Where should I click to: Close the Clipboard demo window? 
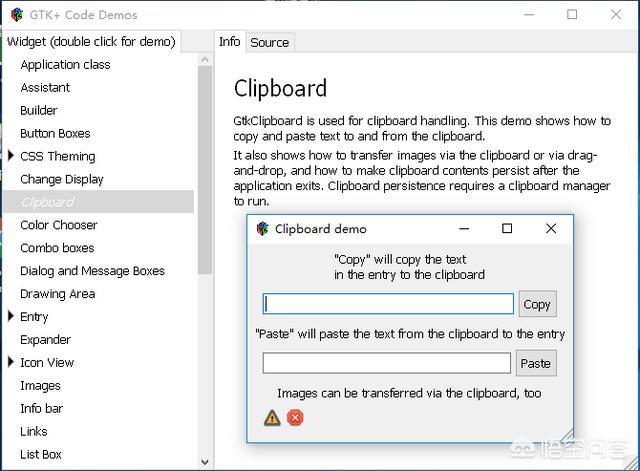click(551, 229)
